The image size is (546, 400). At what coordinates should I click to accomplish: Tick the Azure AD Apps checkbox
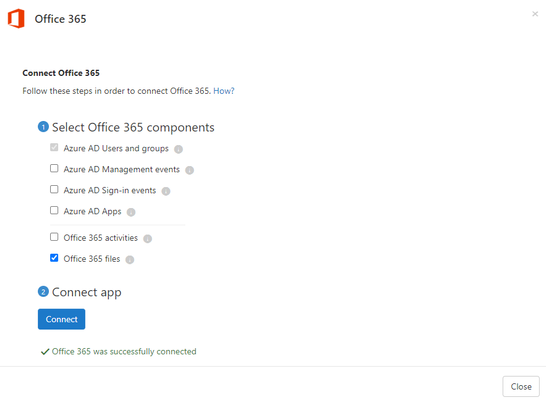pos(54,210)
